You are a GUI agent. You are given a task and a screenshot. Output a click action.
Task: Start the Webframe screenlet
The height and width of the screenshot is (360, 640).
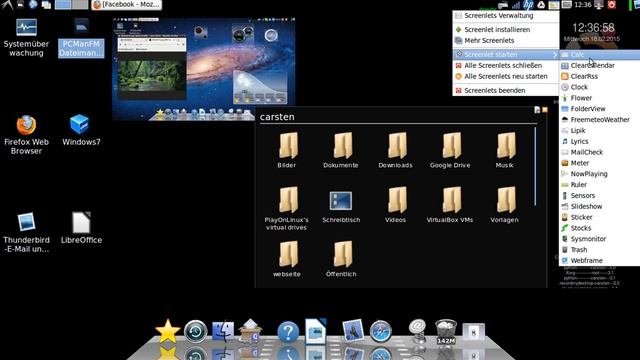click(x=599, y=260)
